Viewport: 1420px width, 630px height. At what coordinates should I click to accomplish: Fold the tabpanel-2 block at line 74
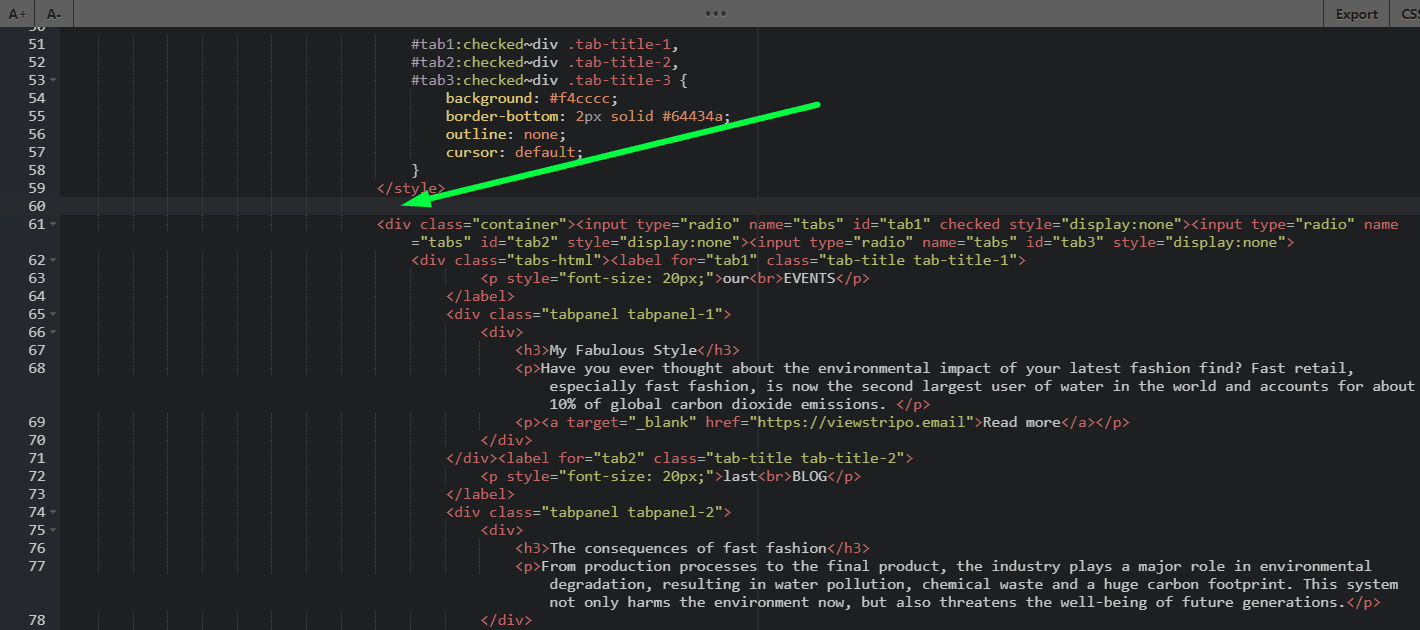[51, 512]
